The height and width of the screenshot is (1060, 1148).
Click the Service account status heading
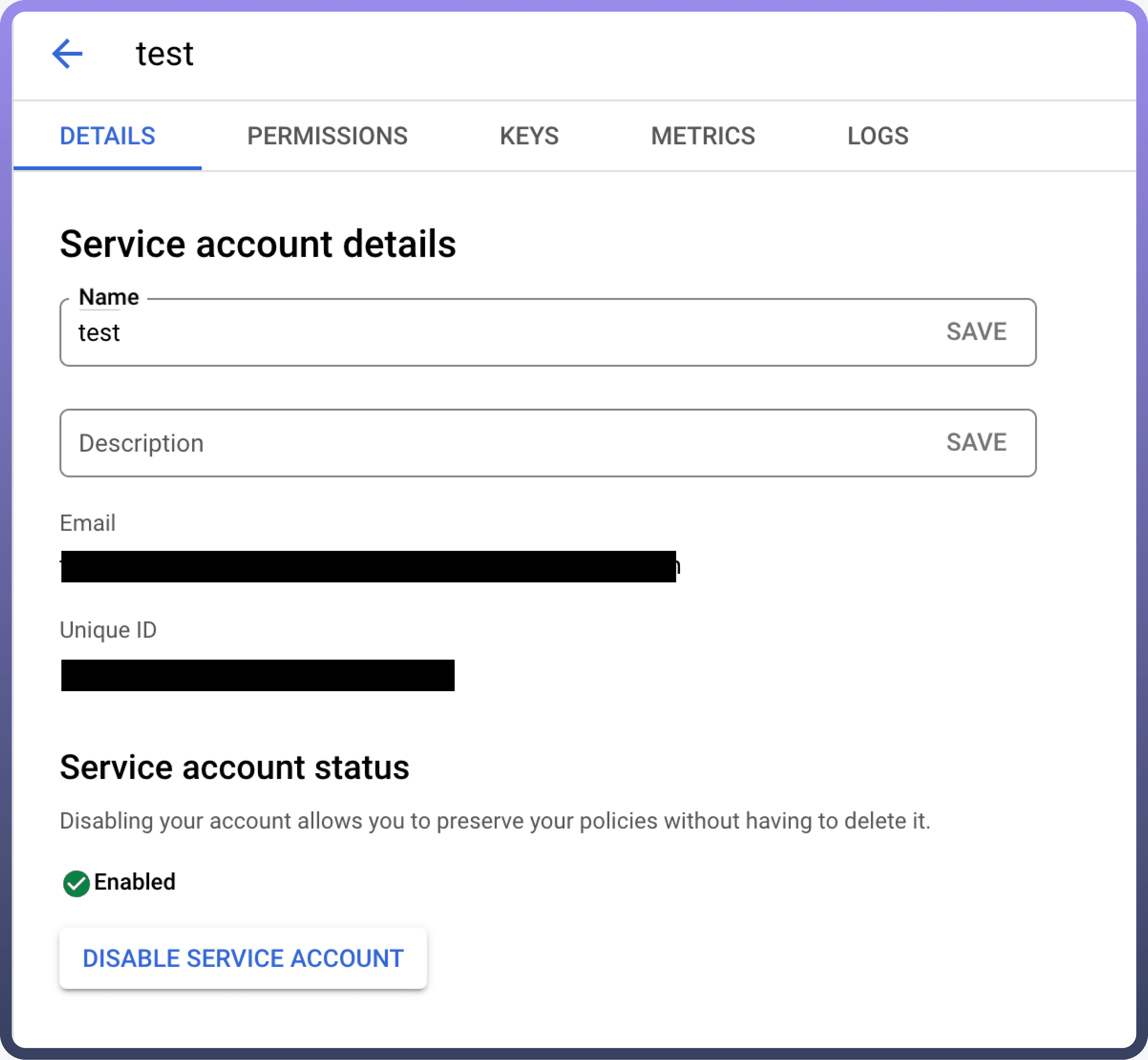(234, 768)
